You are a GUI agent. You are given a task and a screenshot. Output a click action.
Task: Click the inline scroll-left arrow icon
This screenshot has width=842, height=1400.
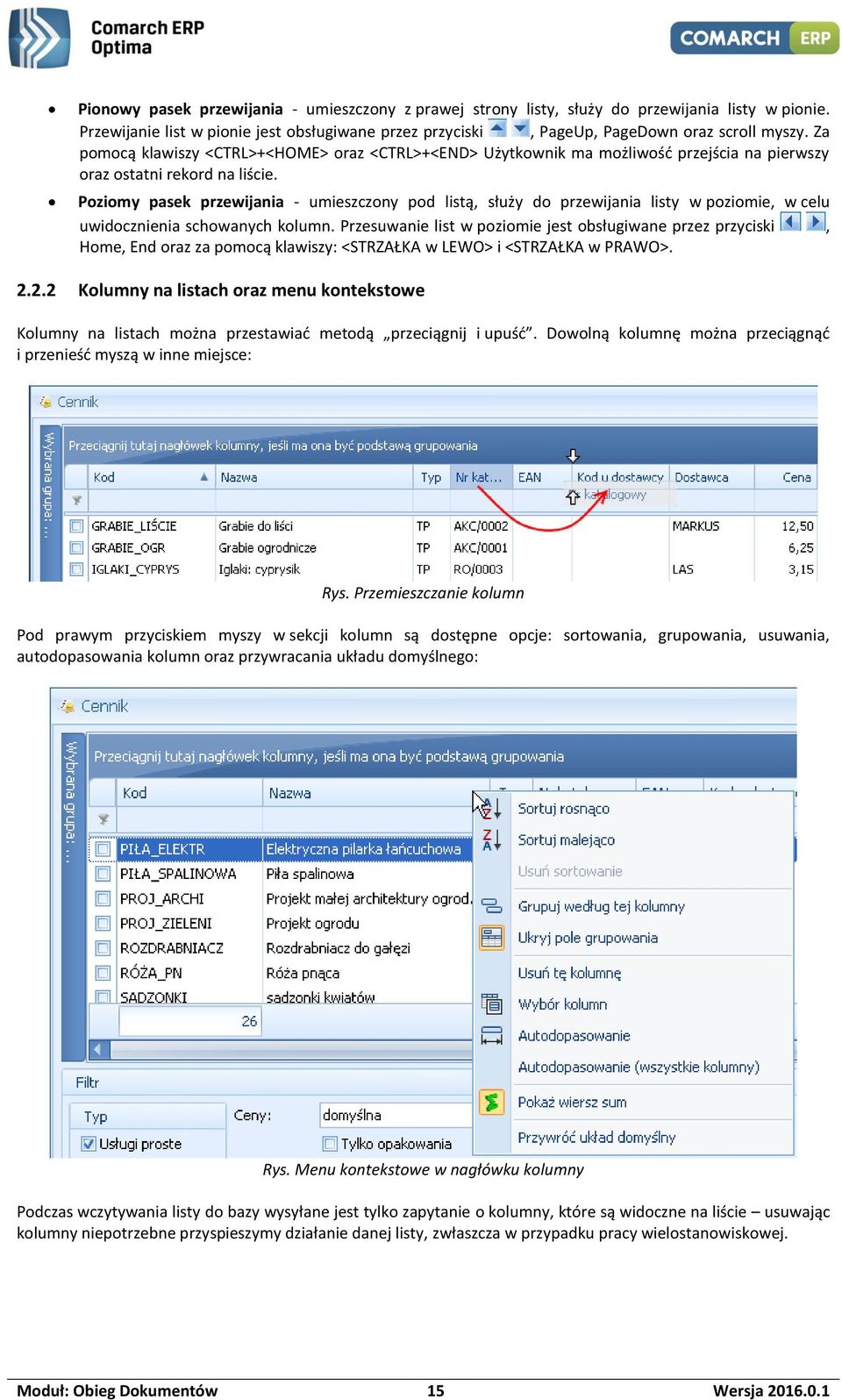point(790,221)
